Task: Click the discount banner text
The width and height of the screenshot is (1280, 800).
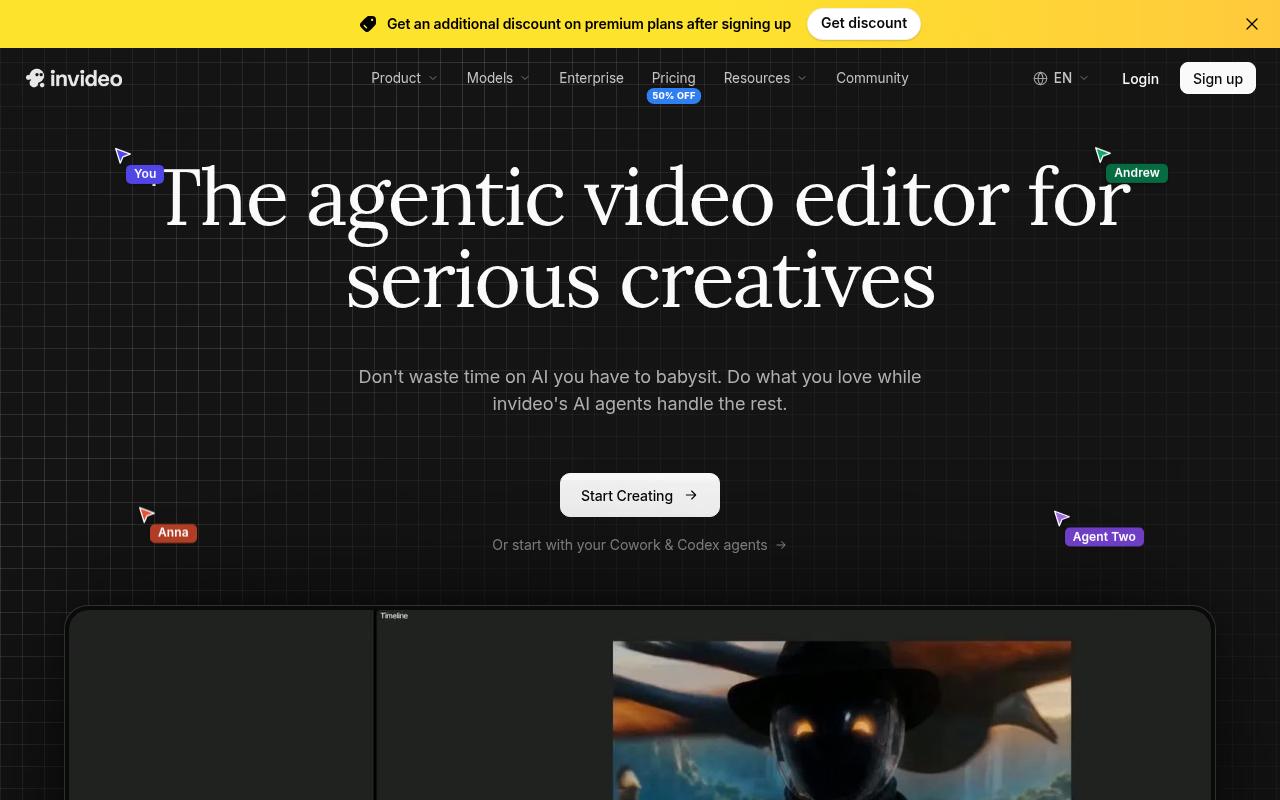Action: (589, 24)
